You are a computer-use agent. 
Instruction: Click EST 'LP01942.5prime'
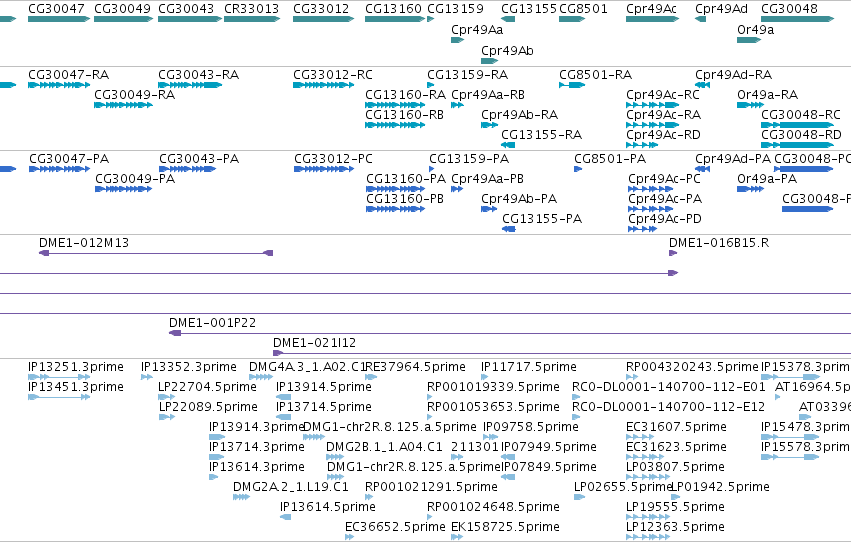tap(721, 487)
